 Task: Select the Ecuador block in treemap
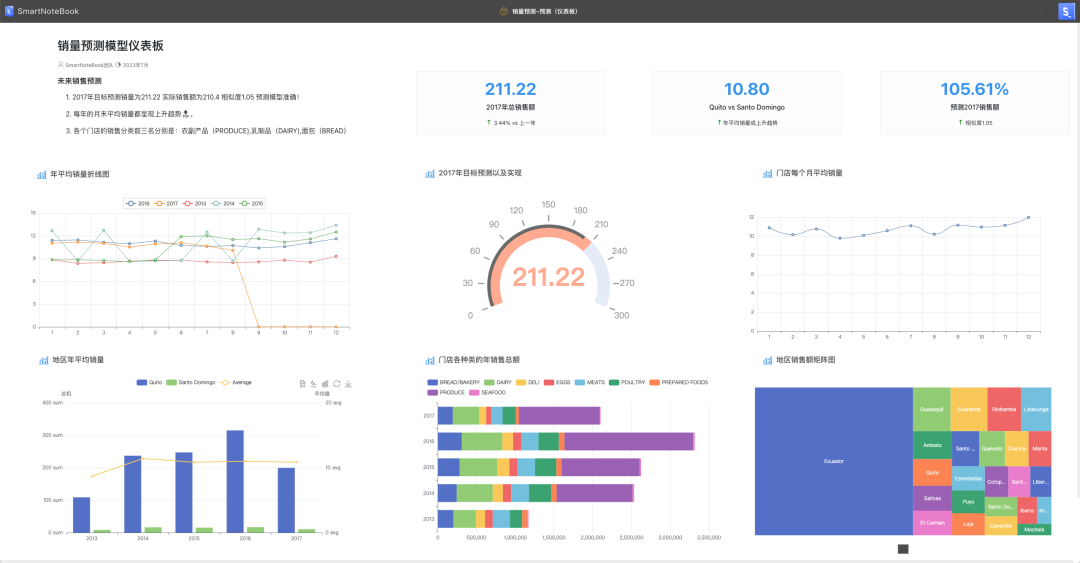[x=833, y=461]
